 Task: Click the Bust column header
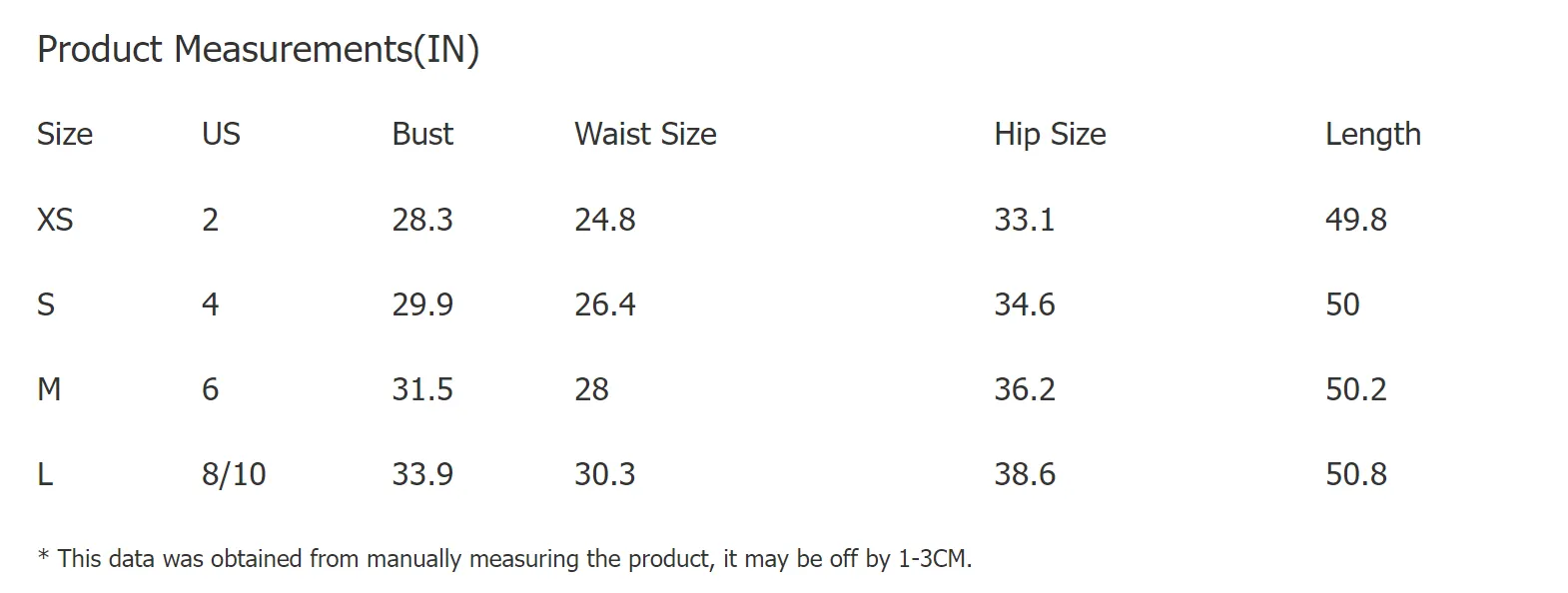[422, 134]
